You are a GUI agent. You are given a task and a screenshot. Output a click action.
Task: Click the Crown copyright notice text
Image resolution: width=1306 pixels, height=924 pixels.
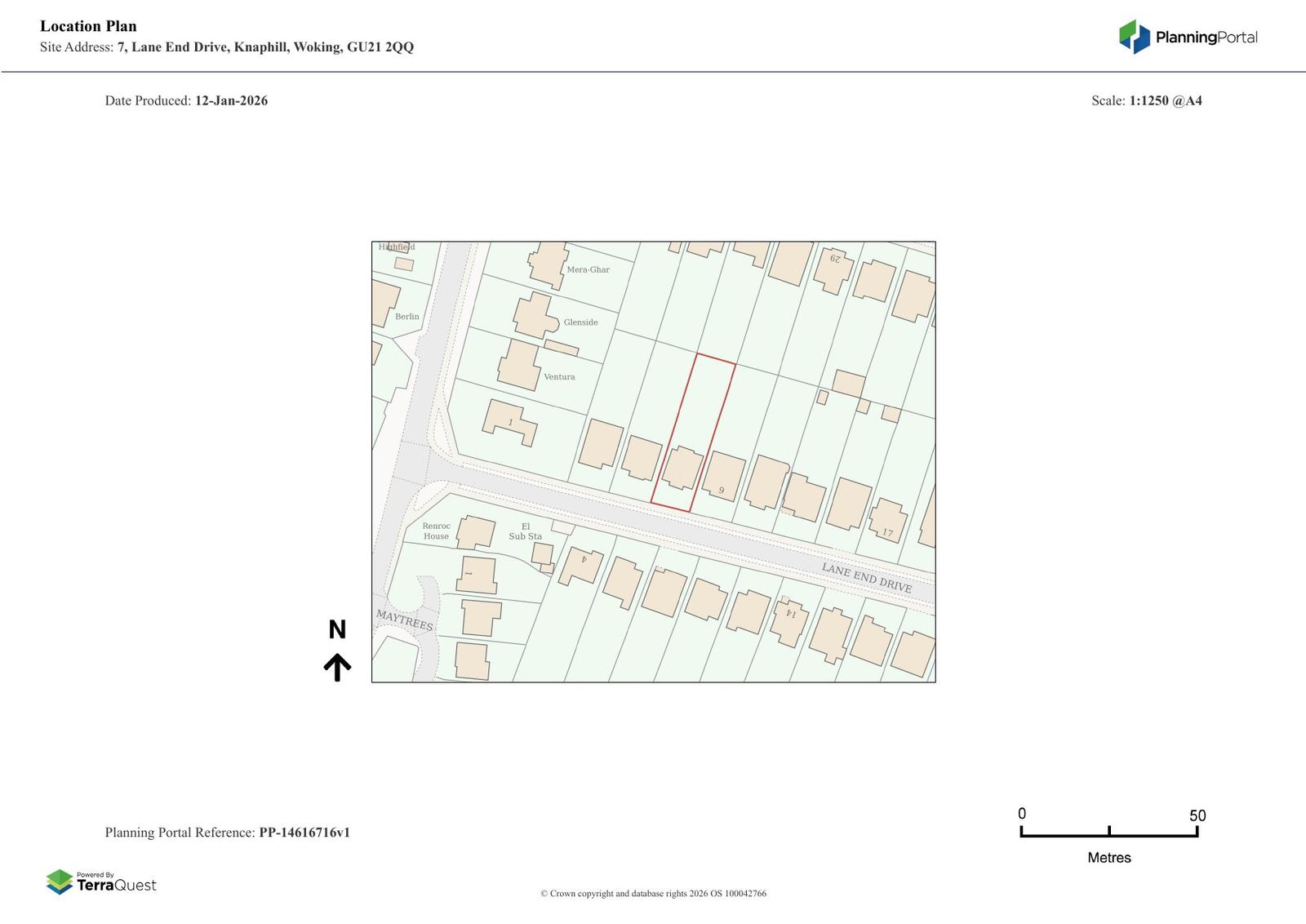click(653, 893)
